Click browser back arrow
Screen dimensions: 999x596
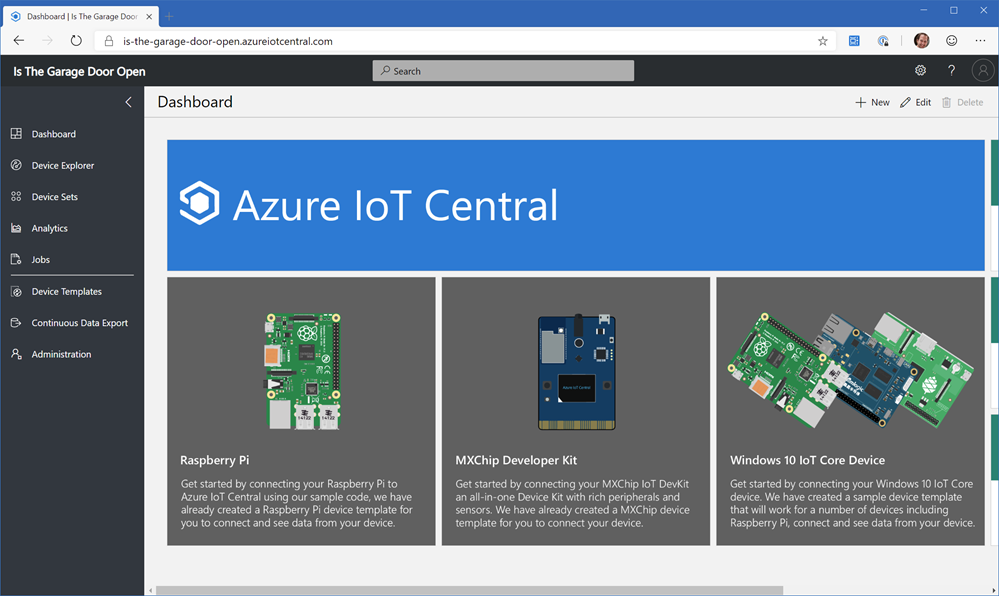[18, 41]
